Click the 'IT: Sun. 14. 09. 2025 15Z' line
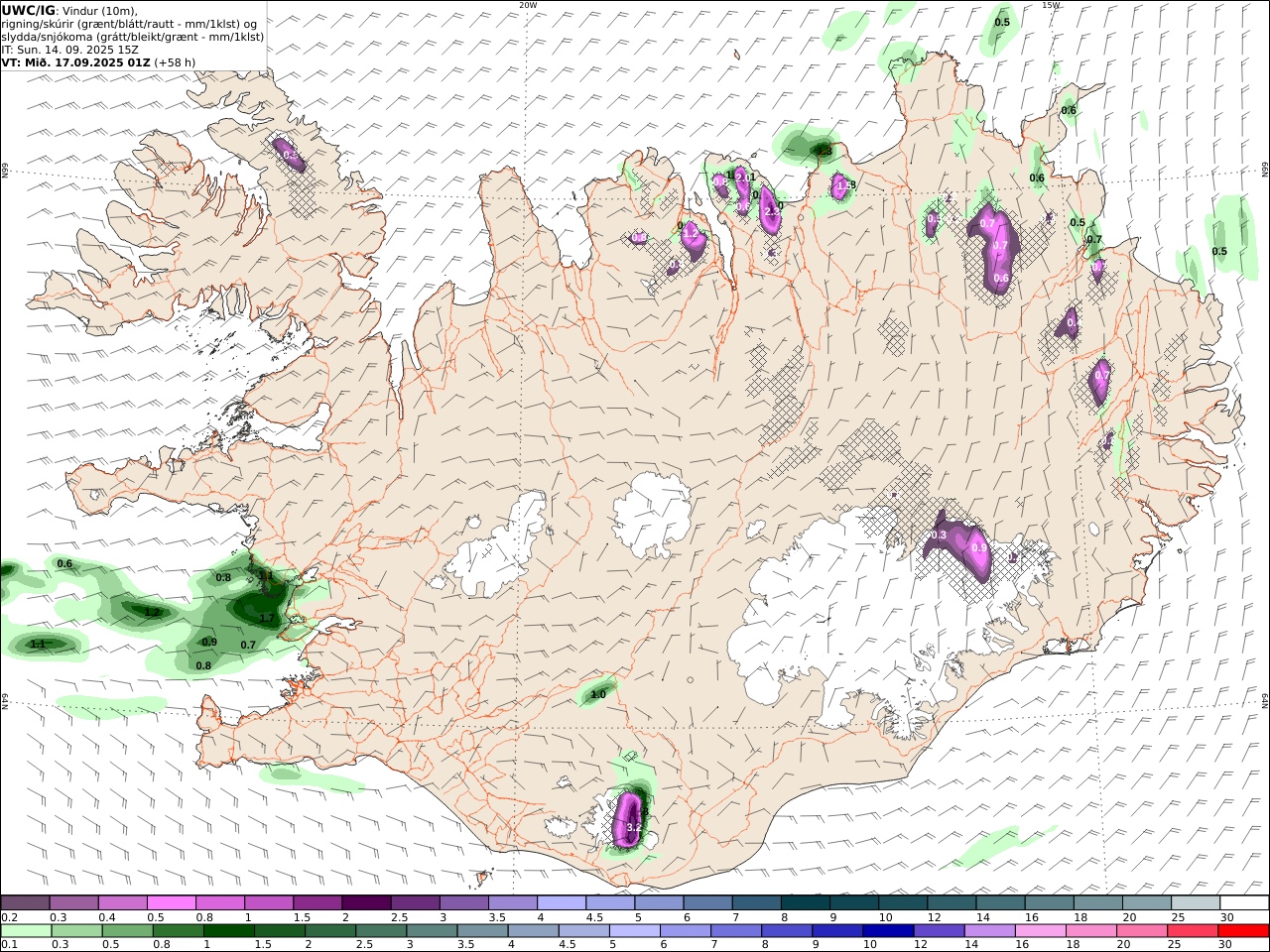This screenshot has width=1270, height=952. click(x=69, y=50)
